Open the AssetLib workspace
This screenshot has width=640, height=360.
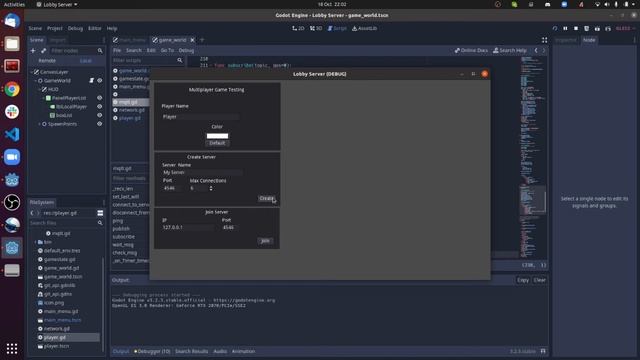coord(364,28)
